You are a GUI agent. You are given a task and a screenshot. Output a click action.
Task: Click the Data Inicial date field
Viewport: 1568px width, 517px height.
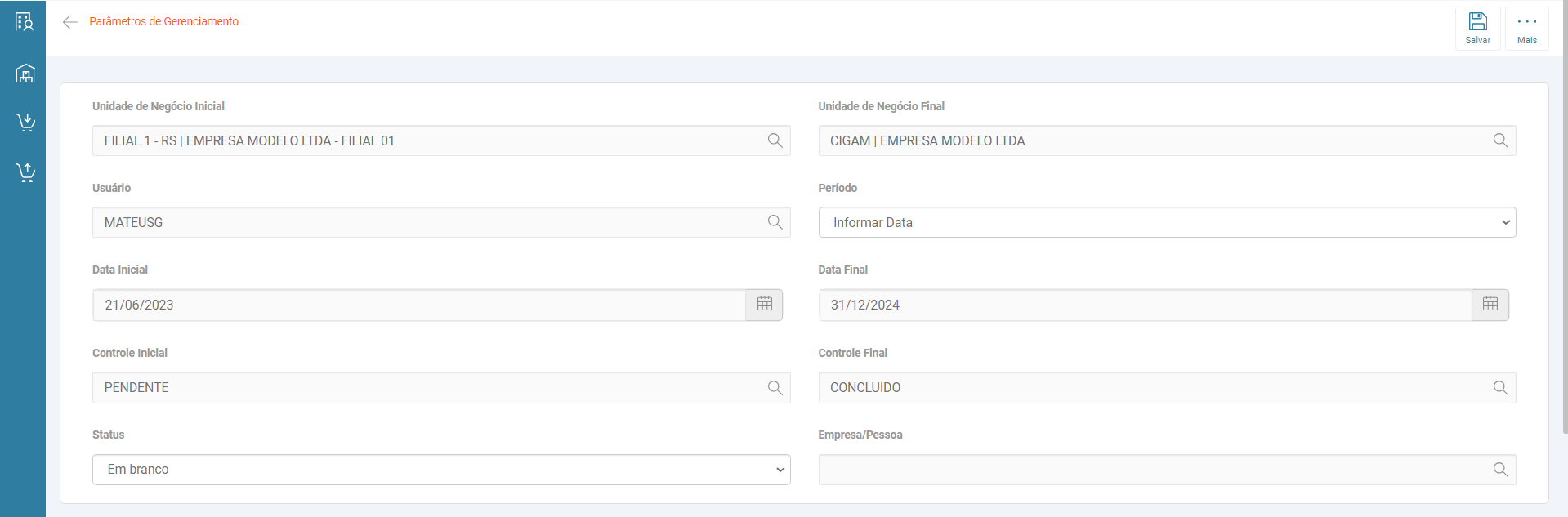(418, 305)
